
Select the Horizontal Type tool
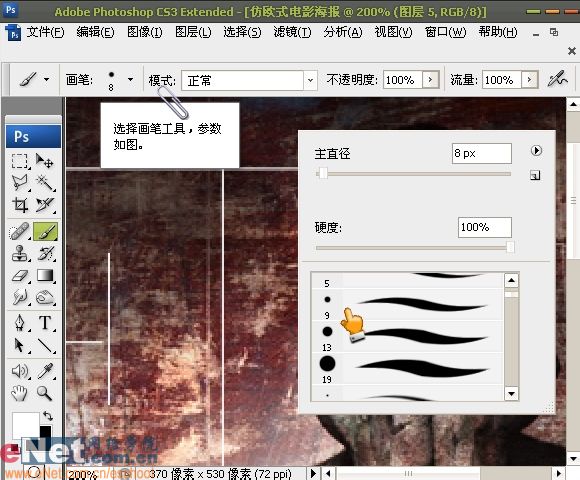click(x=45, y=323)
